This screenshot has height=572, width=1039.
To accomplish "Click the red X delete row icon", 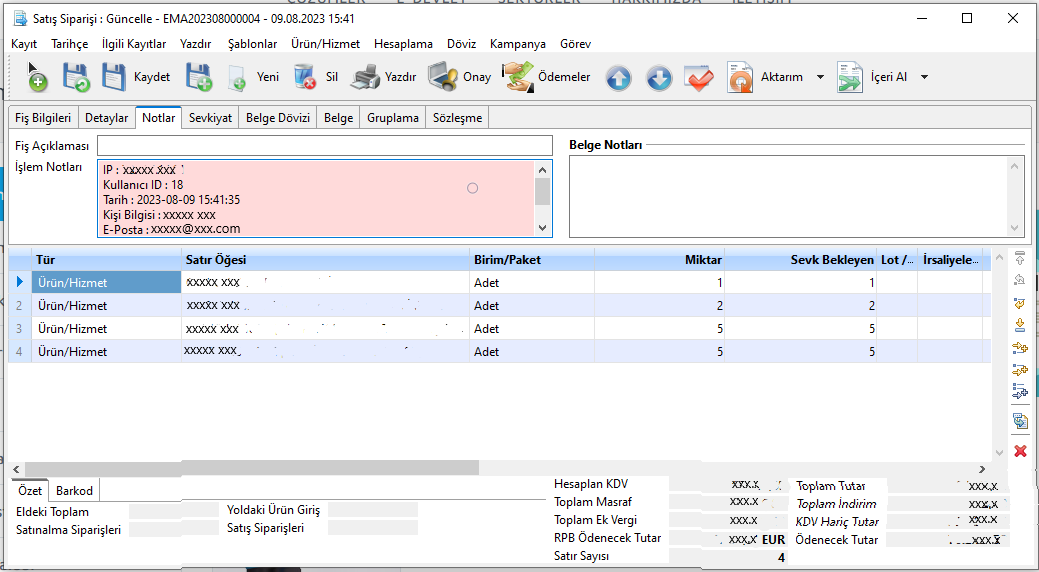I will [1020, 451].
